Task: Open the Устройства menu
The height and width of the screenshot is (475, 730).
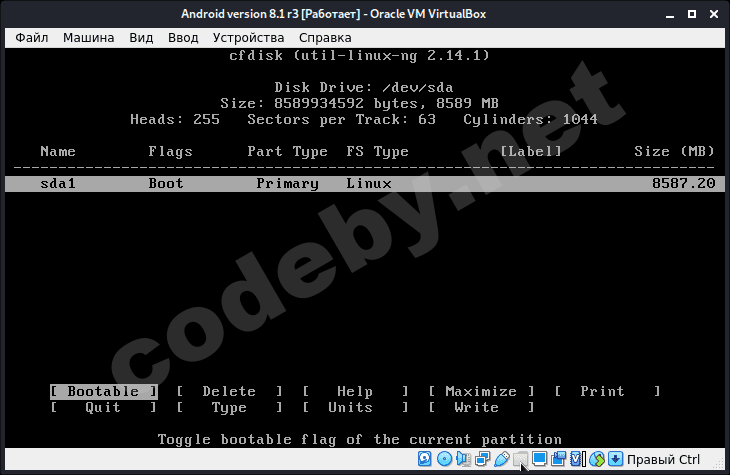Action: point(248,38)
